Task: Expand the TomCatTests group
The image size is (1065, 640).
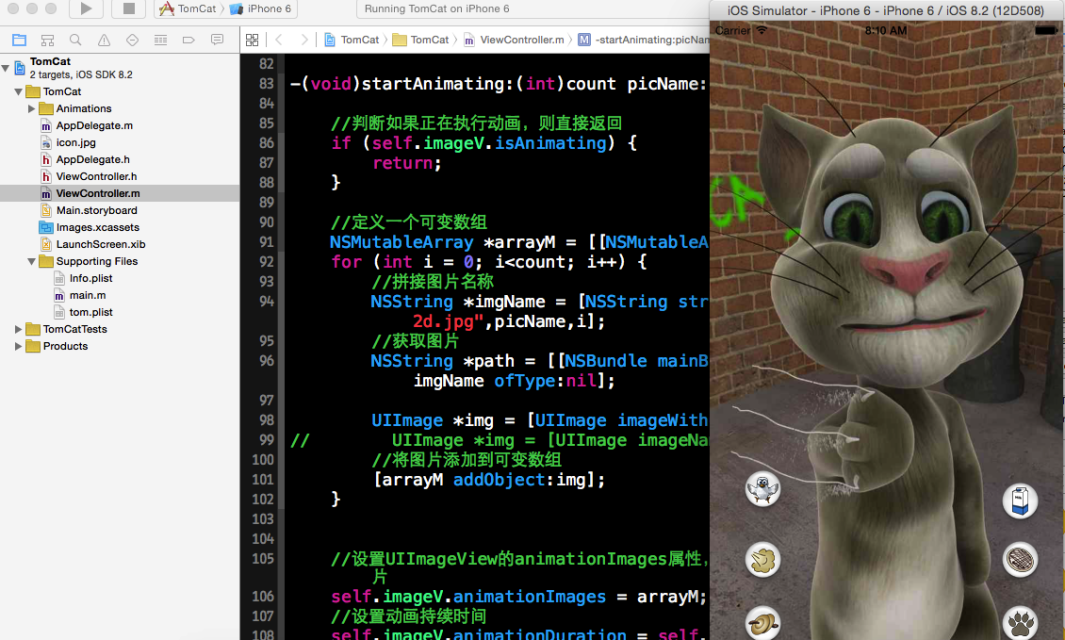Action: [18, 330]
